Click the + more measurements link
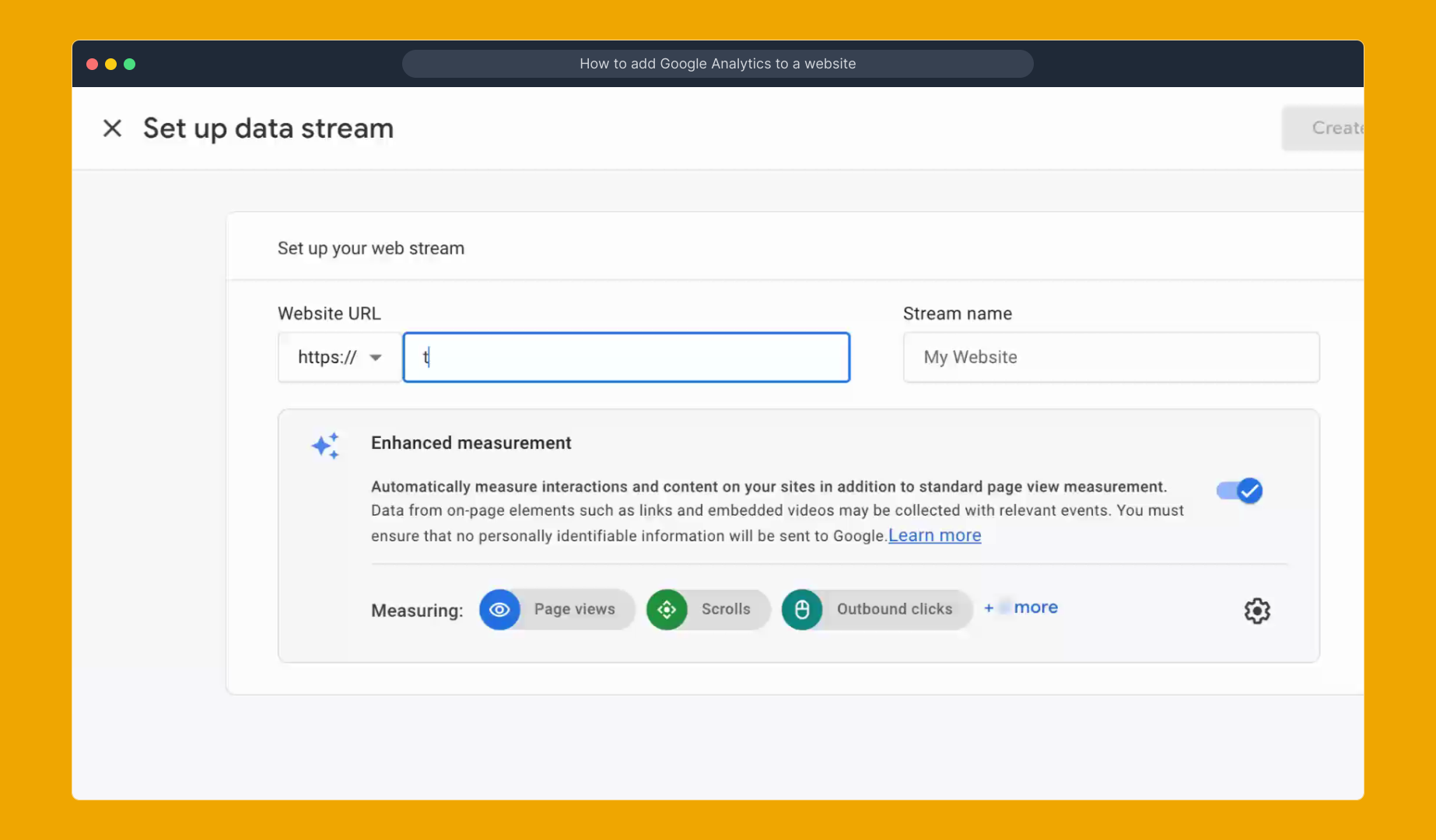This screenshot has width=1436, height=840. pos(1021,607)
